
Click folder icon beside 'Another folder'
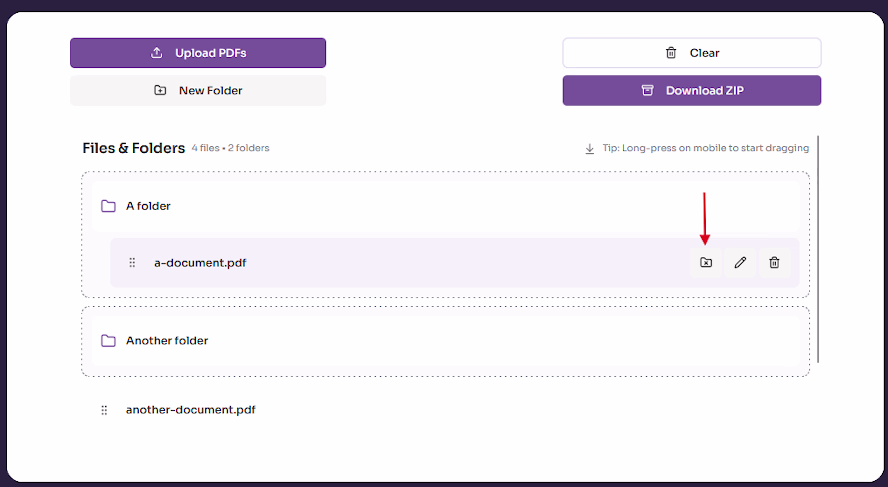(x=108, y=341)
